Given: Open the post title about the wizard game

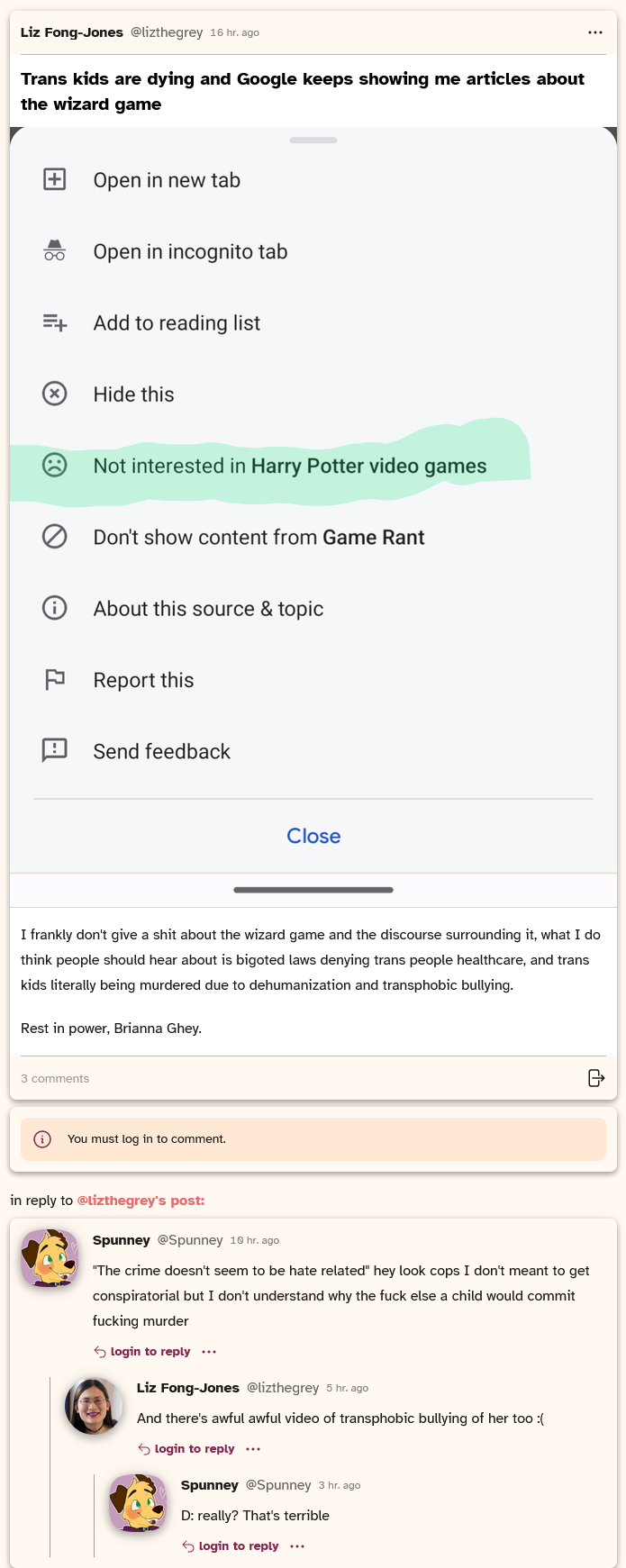Looking at the screenshot, I should [x=303, y=91].
